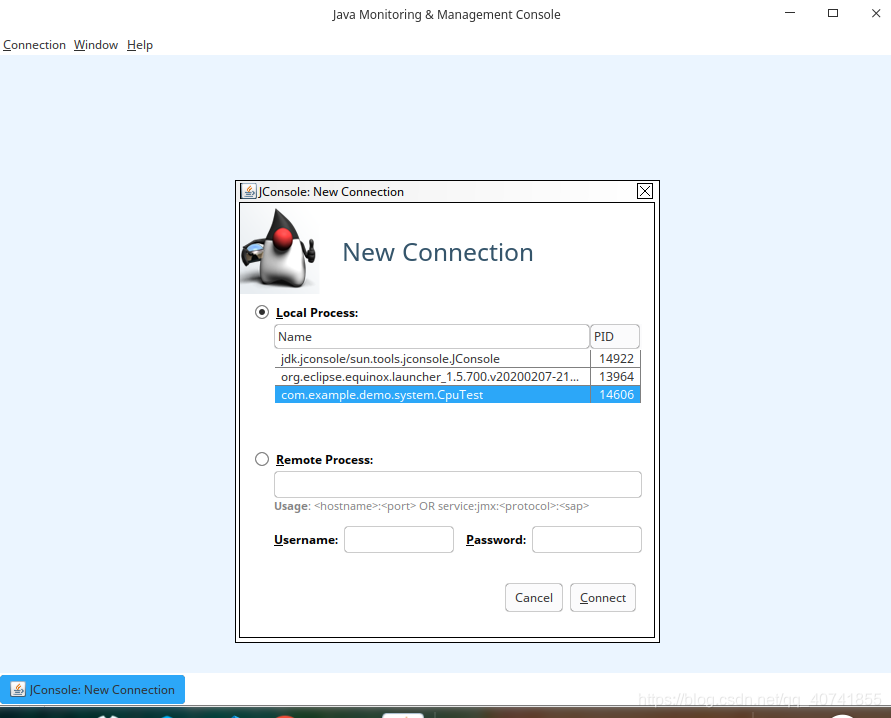
Task: Select the com.example.demo.system.CpuTest process
Action: (x=457, y=394)
